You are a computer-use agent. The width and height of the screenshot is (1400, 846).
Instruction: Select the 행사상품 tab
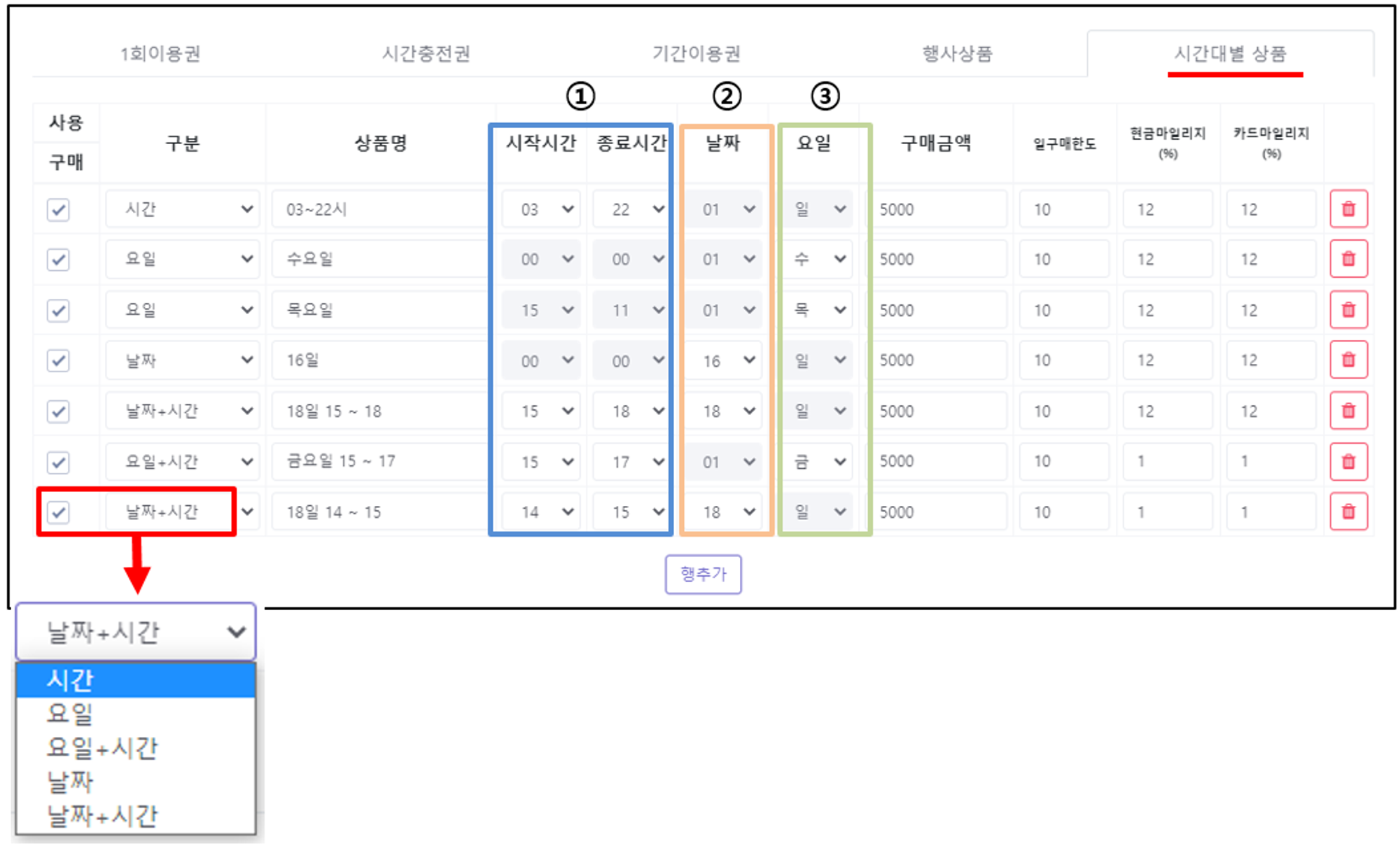coord(957,54)
